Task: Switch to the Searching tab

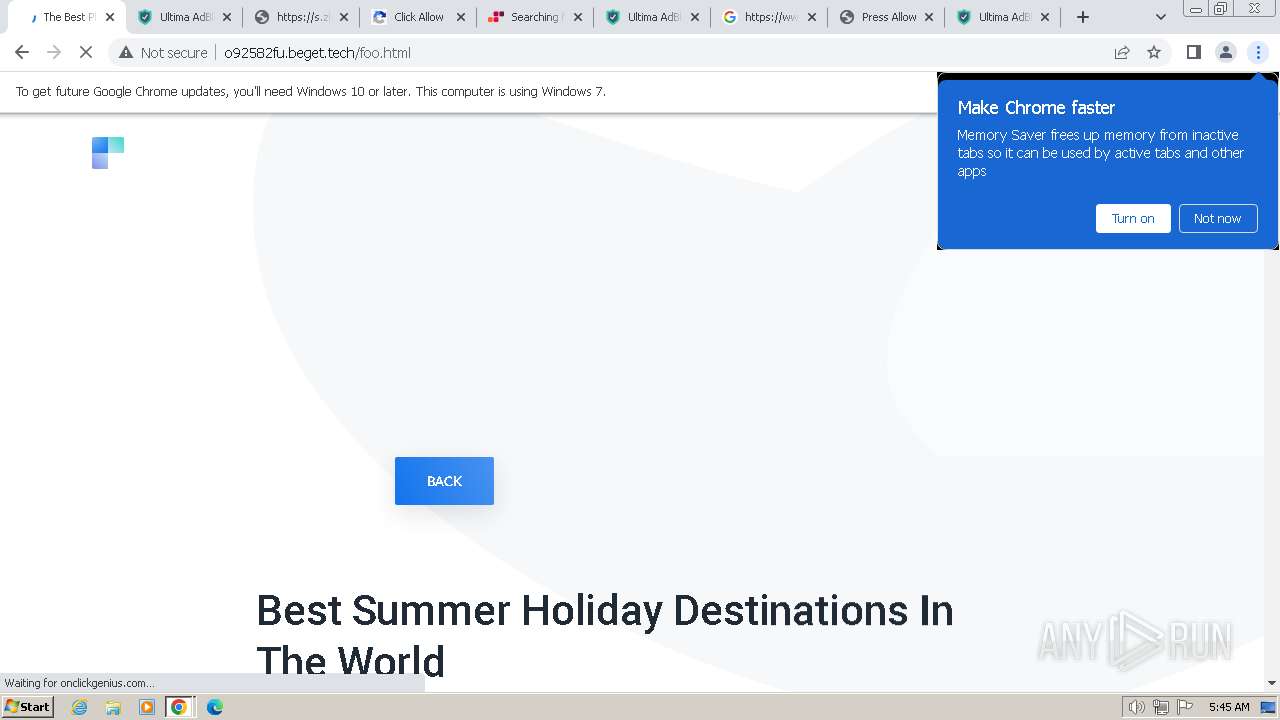Action: [536, 17]
